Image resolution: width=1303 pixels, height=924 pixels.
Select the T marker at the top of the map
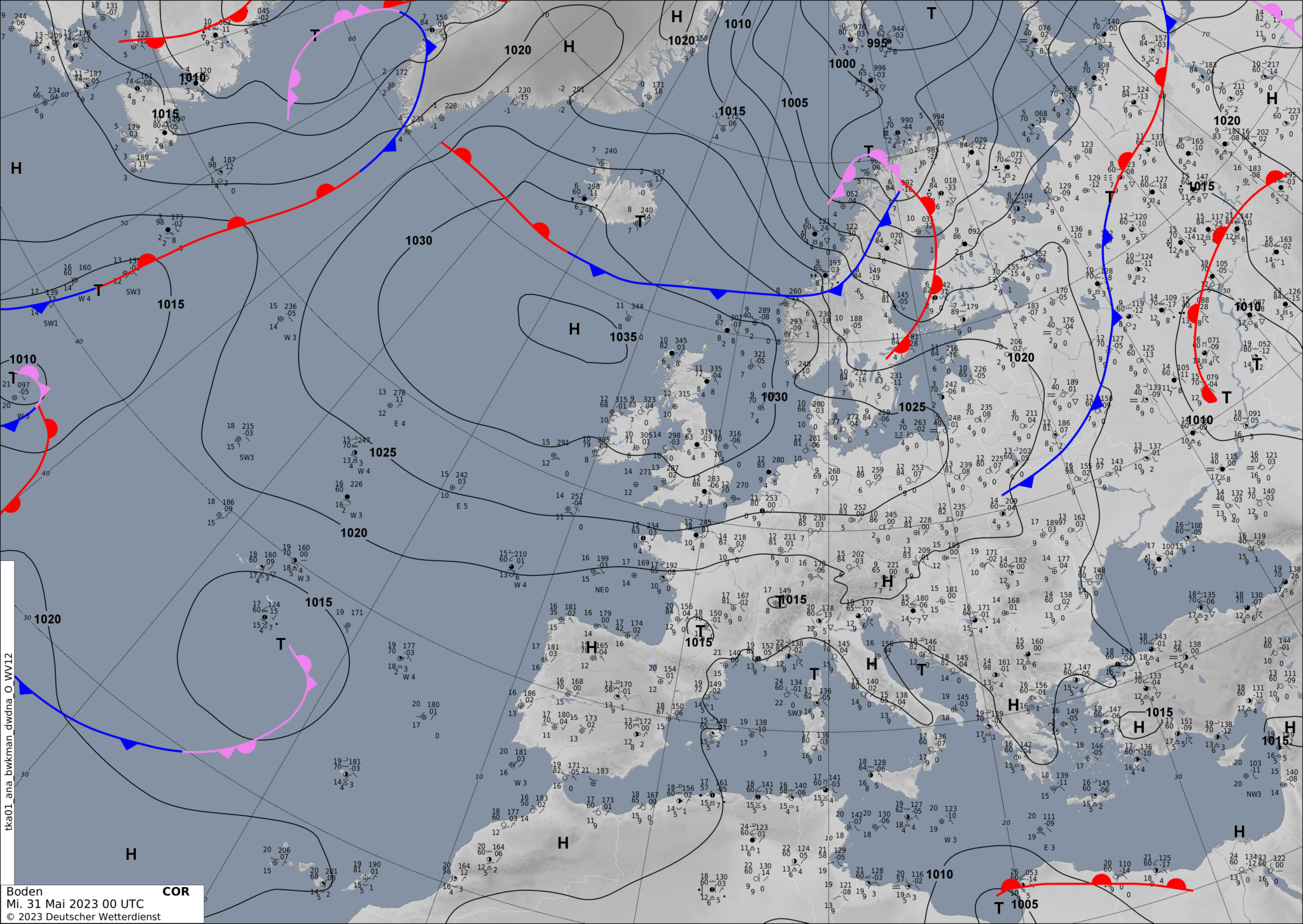(x=931, y=13)
